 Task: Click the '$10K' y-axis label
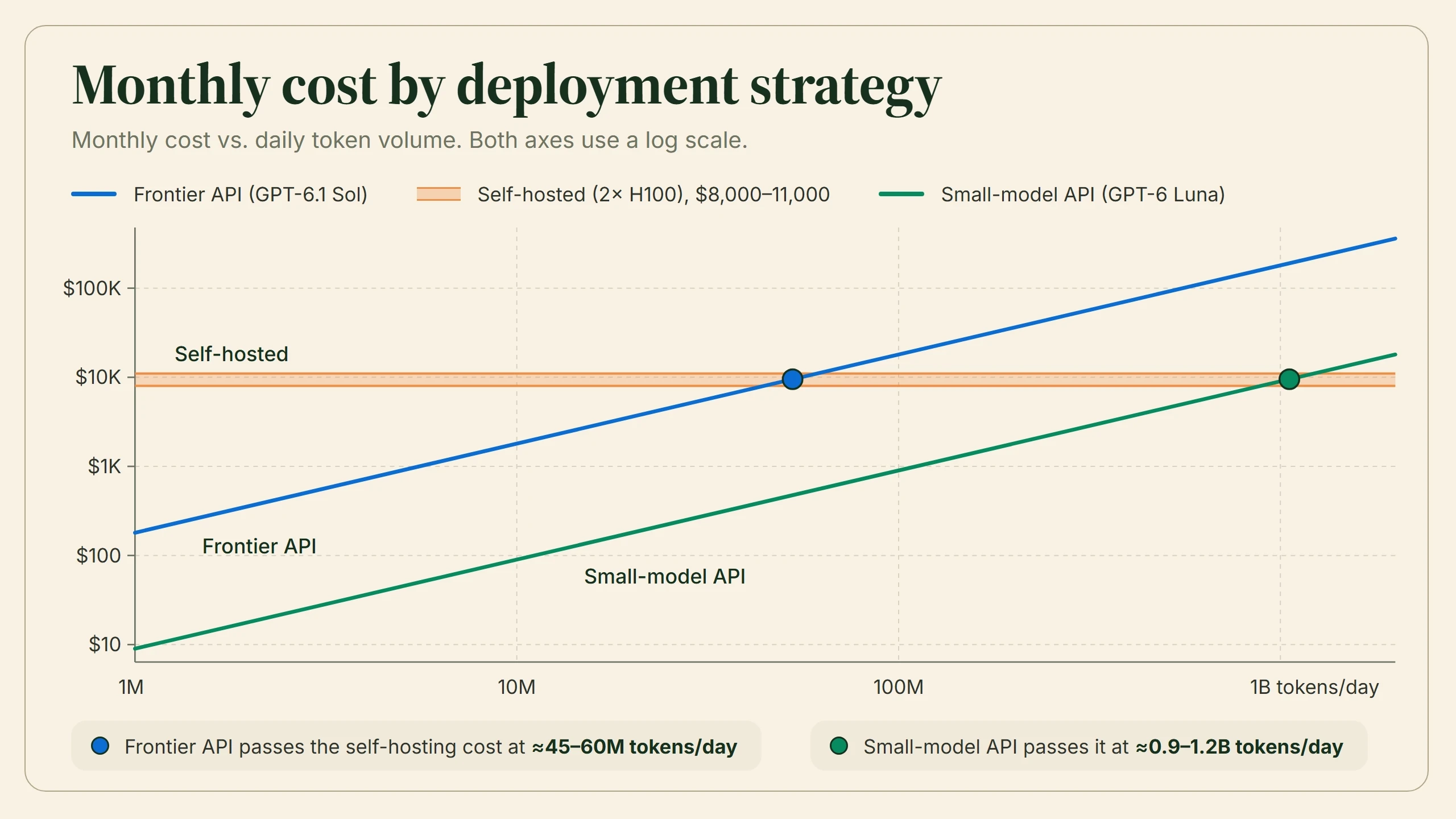[x=98, y=377]
